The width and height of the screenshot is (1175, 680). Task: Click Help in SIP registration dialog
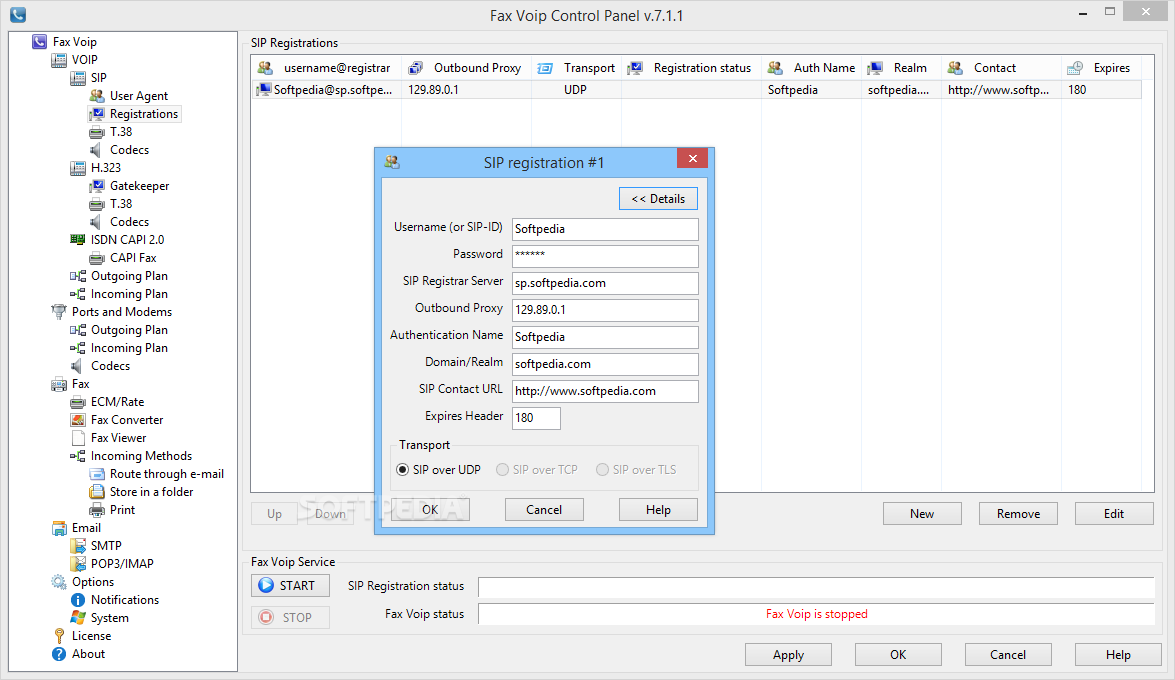tap(658, 510)
